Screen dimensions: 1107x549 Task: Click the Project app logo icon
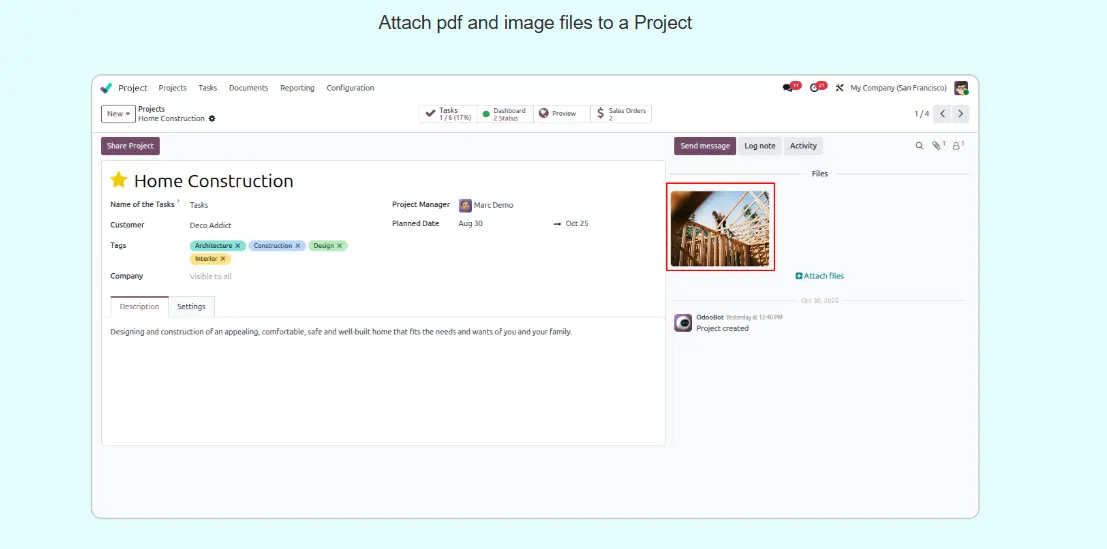[x=107, y=88]
